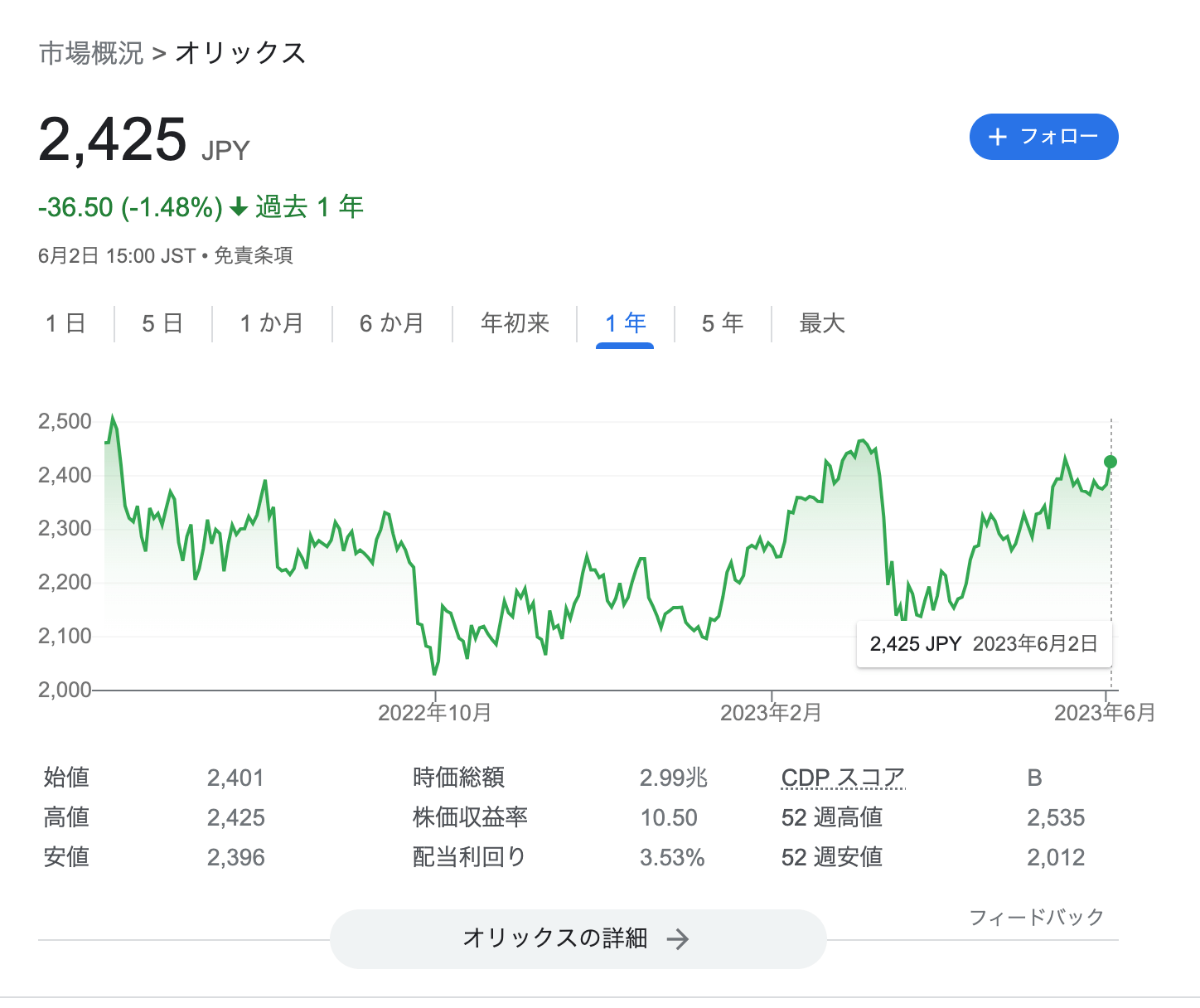Click the plus icon on the フォロー button
Image resolution: width=1200 pixels, height=1008 pixels.
tap(998, 137)
